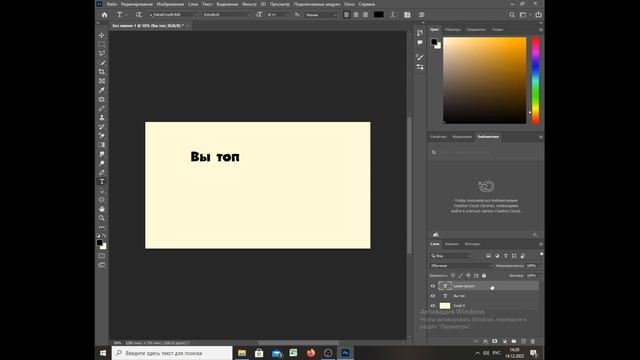Switch to the Каналы tab

pos(452,244)
